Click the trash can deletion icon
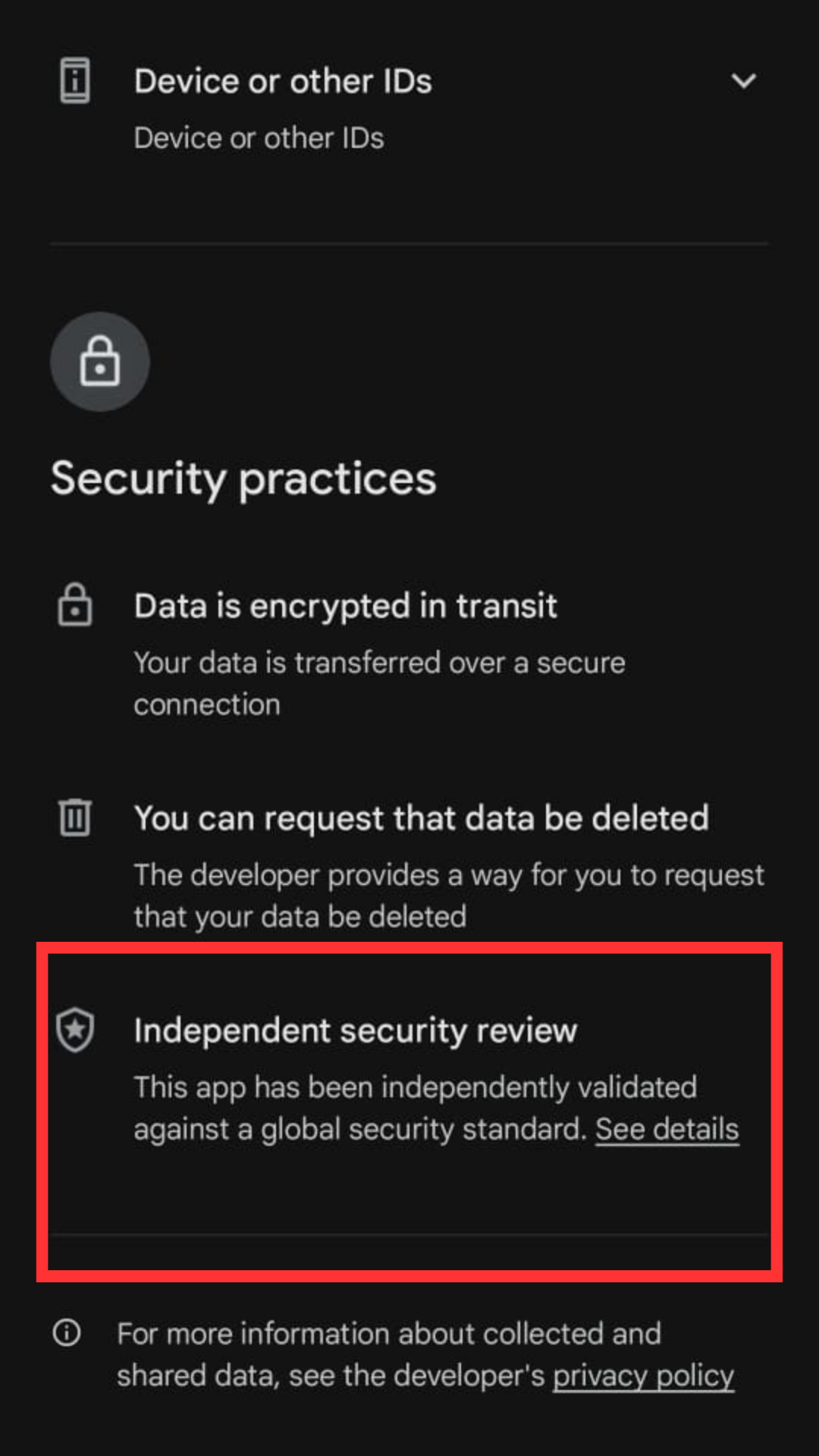This screenshot has width=819, height=1456. 75,817
